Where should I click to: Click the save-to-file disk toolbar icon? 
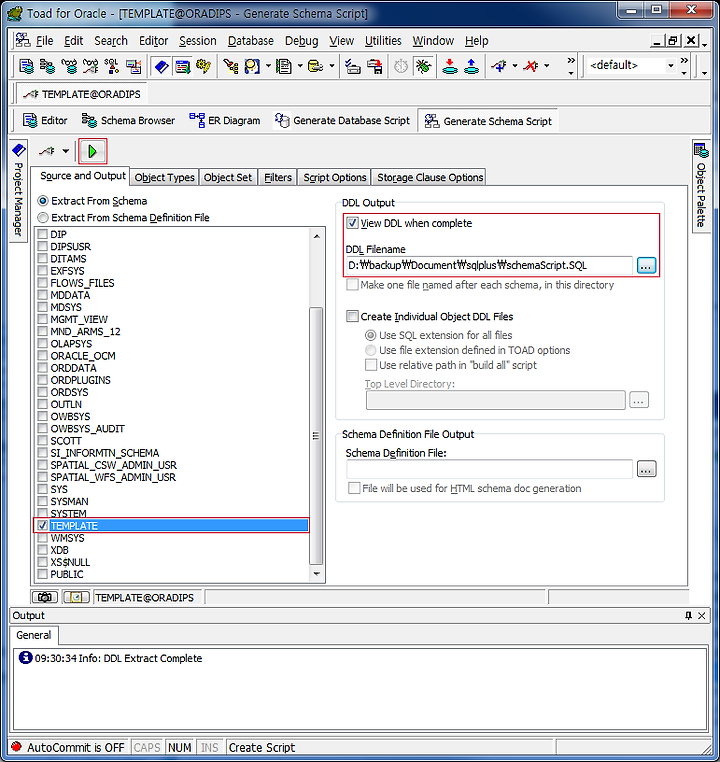[375, 66]
